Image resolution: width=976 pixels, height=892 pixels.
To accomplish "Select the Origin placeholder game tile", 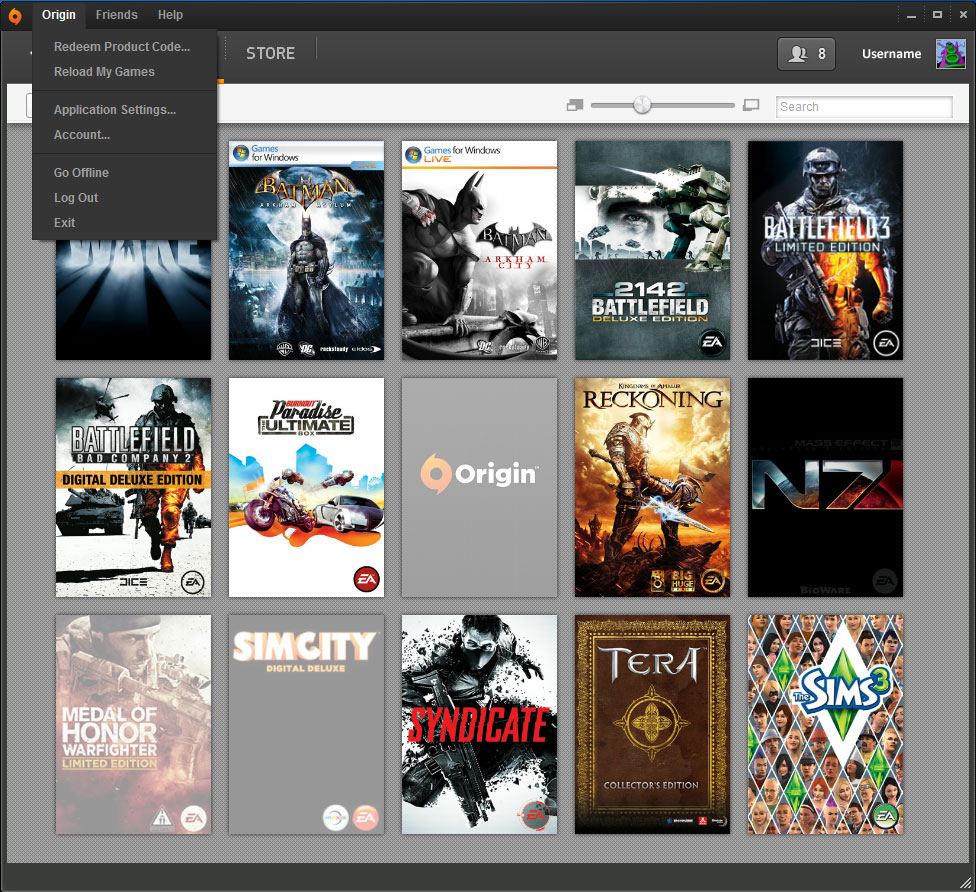I will click(x=479, y=487).
